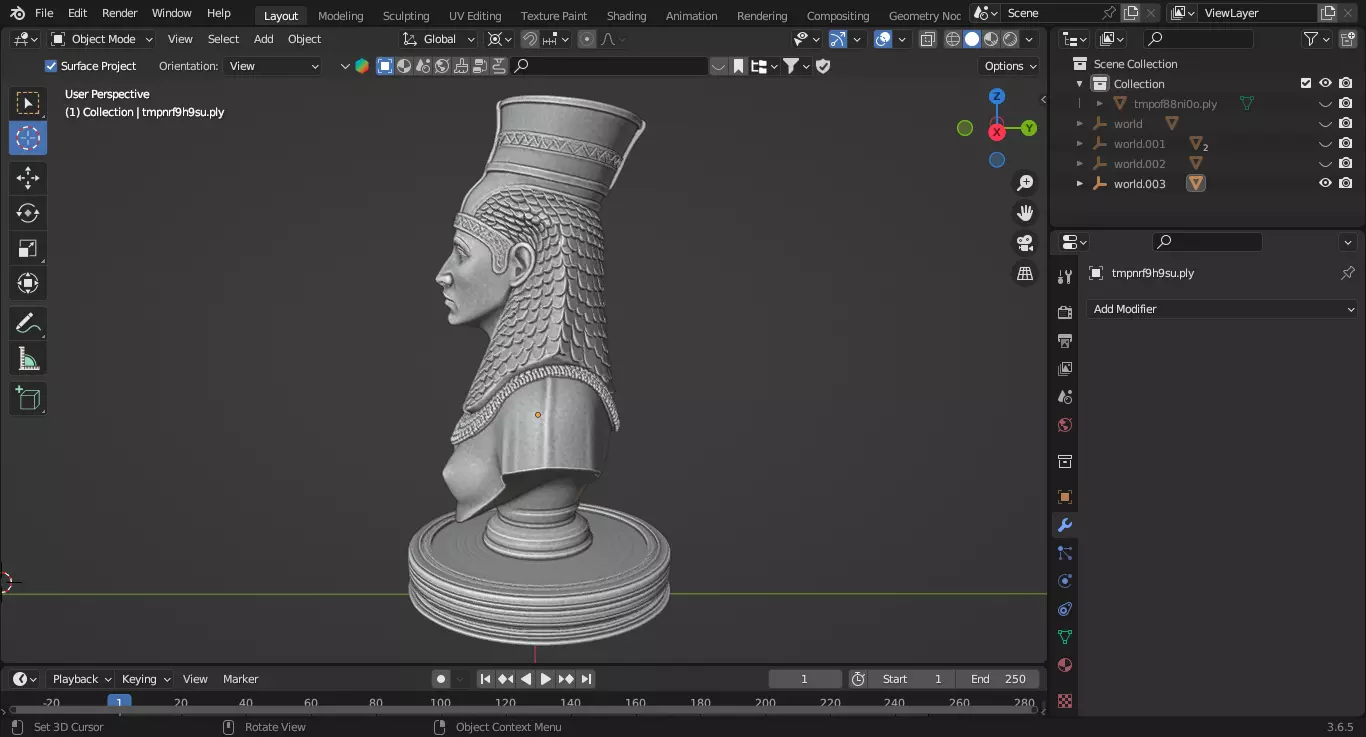Open the Object properties tab
The height and width of the screenshot is (737, 1366).
click(x=1065, y=497)
